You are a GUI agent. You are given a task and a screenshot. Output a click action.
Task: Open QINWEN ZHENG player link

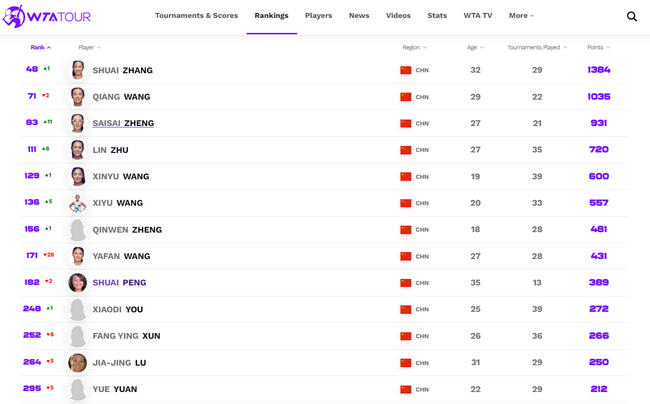(x=127, y=230)
